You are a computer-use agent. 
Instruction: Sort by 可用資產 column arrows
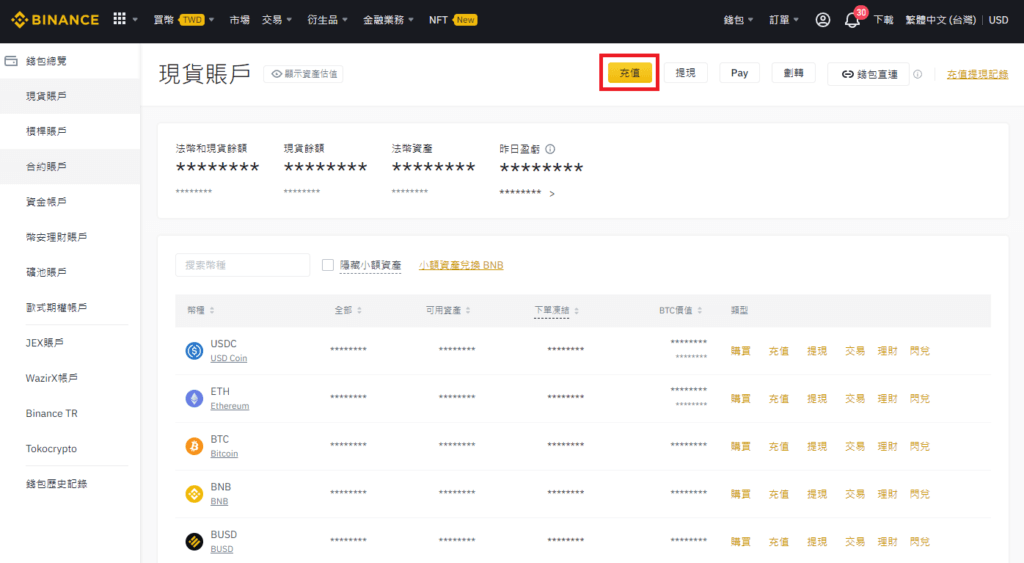click(468, 310)
